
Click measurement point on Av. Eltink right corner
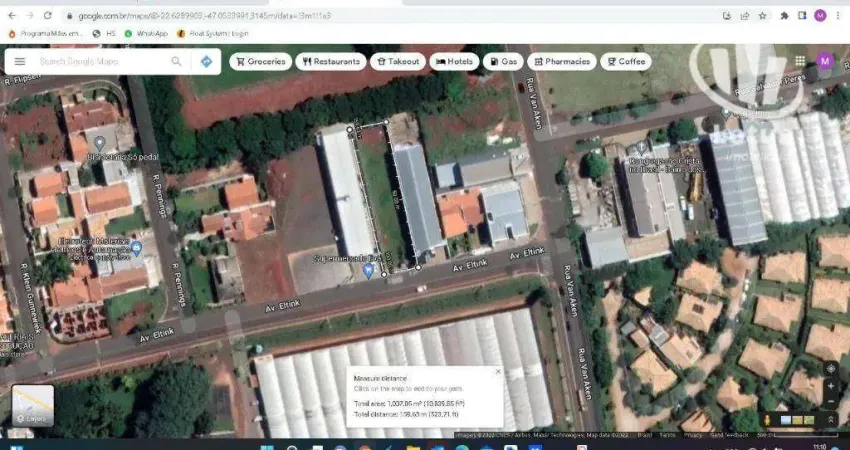click(418, 267)
